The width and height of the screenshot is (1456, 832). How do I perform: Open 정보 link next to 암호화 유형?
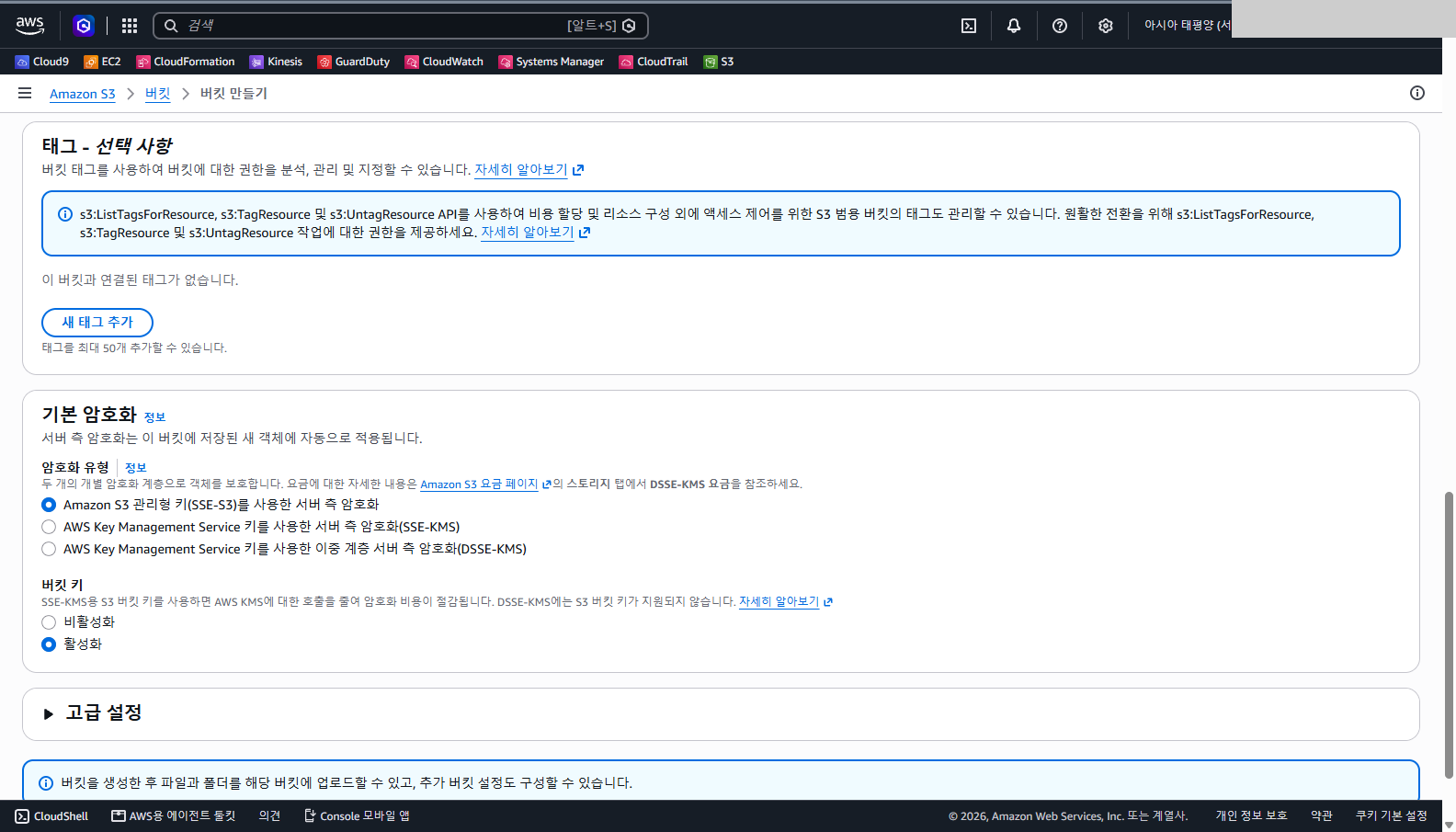tap(136, 468)
